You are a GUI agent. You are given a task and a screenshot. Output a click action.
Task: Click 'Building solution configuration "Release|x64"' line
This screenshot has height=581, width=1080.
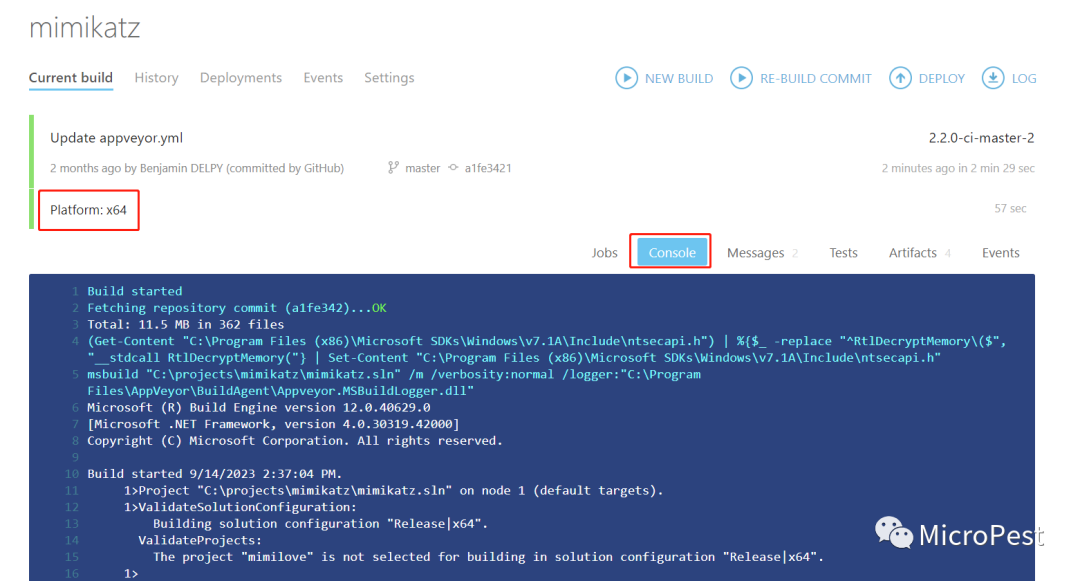(320, 523)
